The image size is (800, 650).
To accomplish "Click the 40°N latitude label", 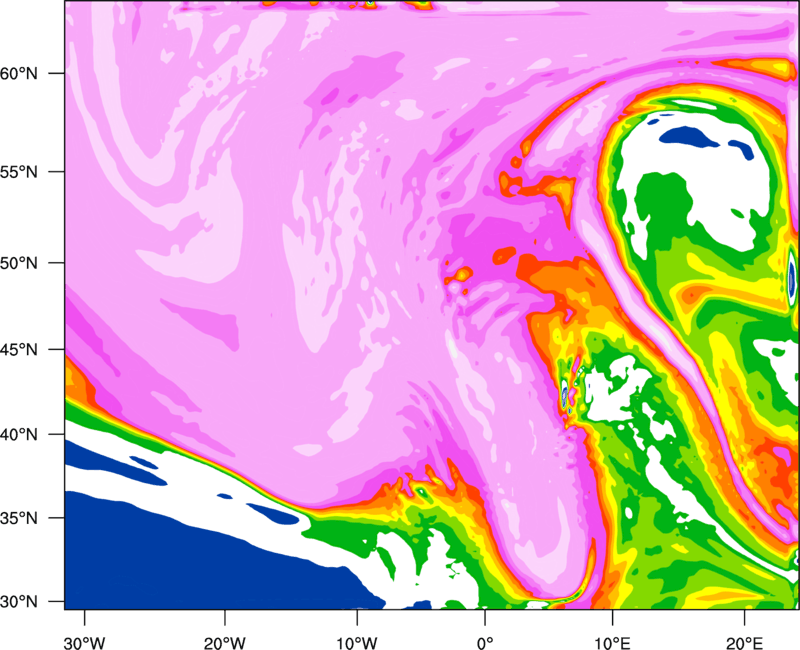I will pos(18,435).
